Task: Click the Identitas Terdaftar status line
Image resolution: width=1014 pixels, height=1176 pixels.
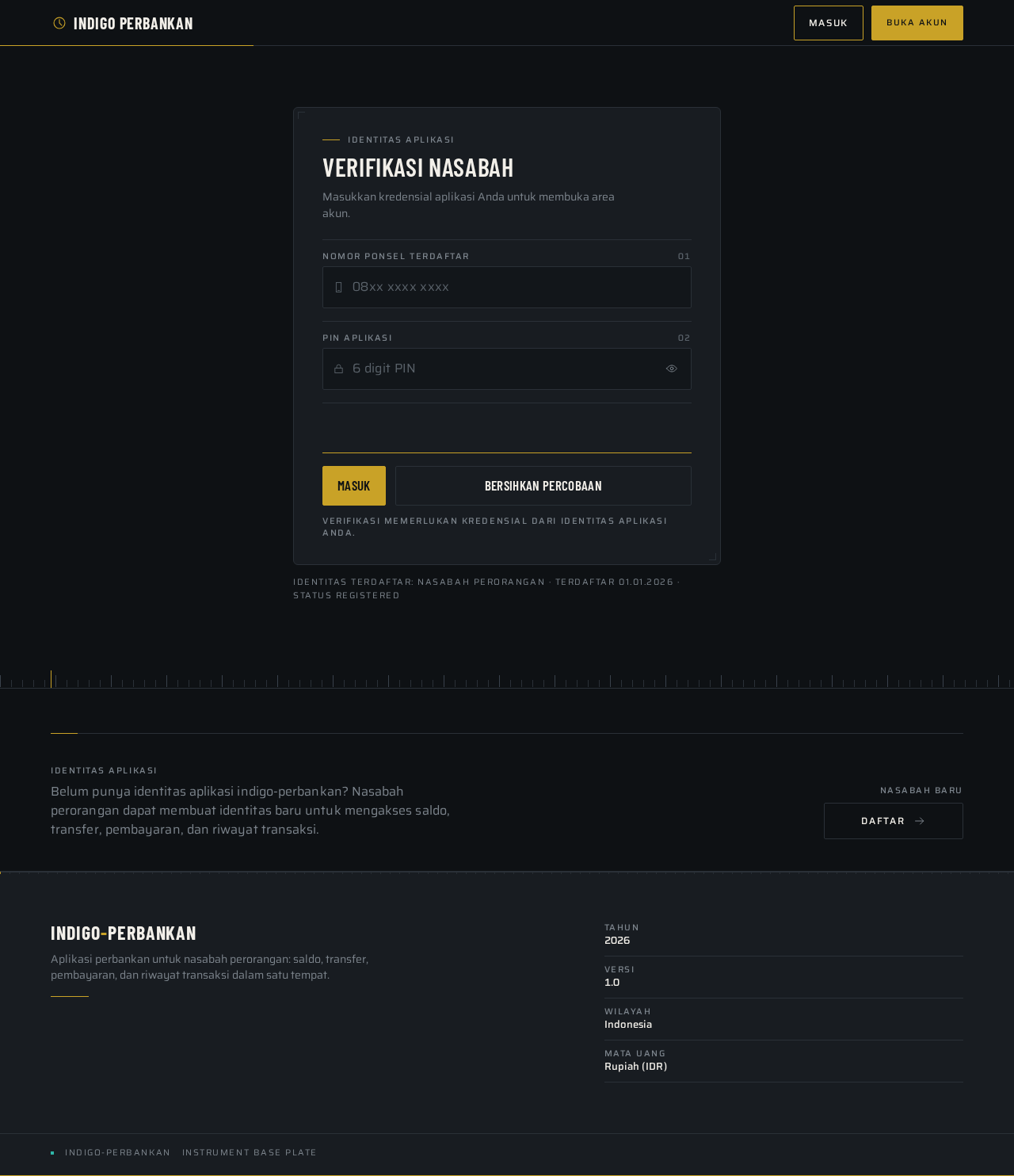Action: click(x=486, y=589)
